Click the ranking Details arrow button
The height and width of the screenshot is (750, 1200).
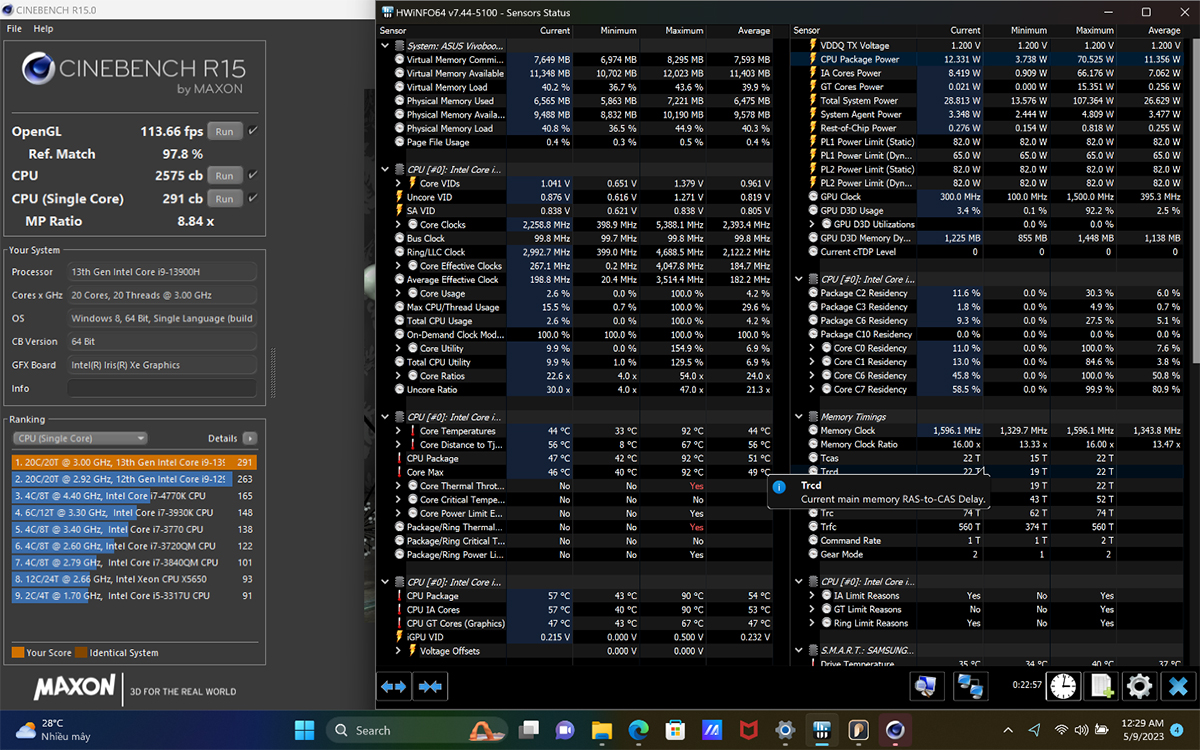[249, 438]
